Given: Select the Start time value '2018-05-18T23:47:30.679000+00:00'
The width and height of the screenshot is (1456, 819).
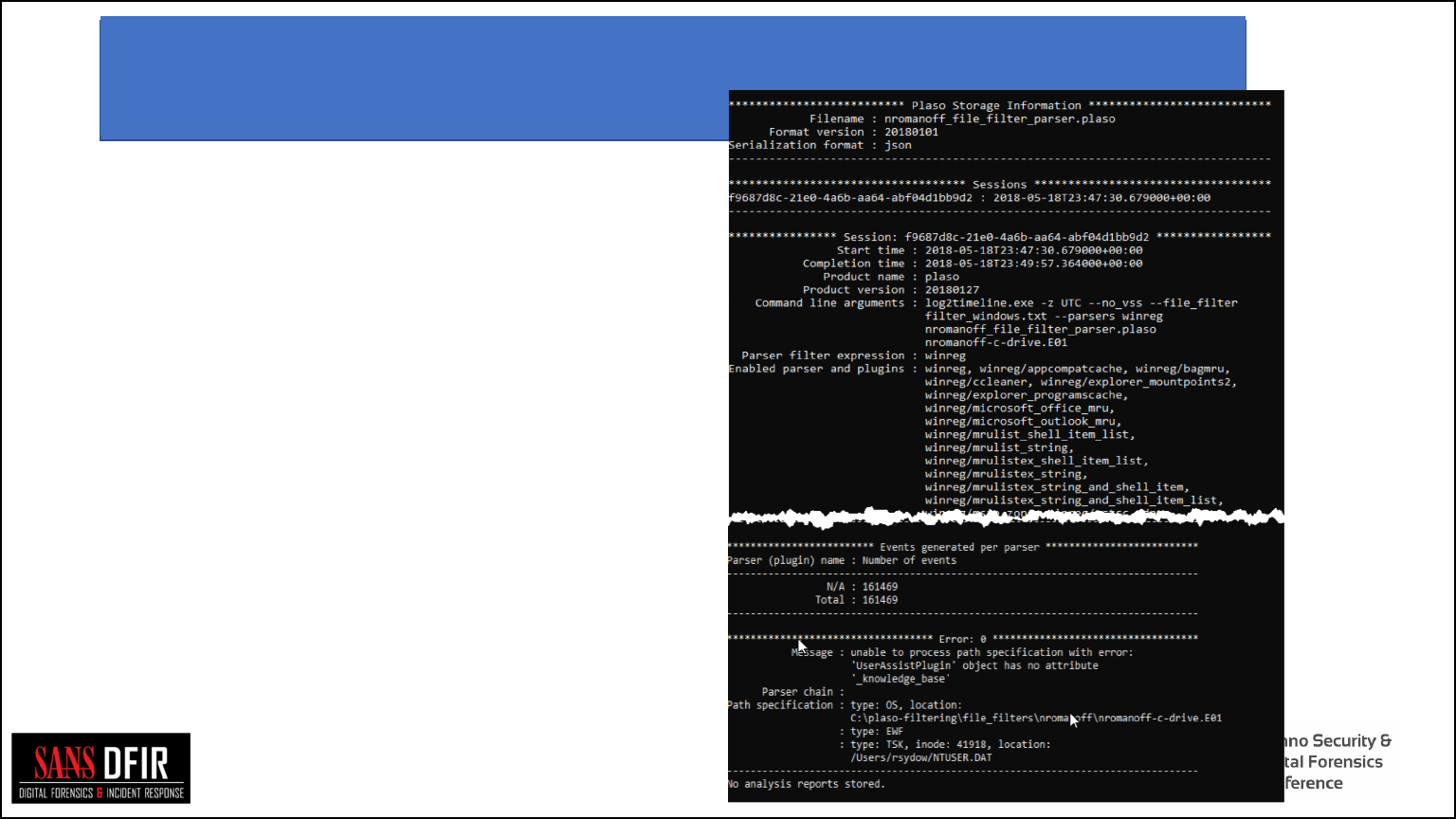Looking at the screenshot, I should point(1034,250).
